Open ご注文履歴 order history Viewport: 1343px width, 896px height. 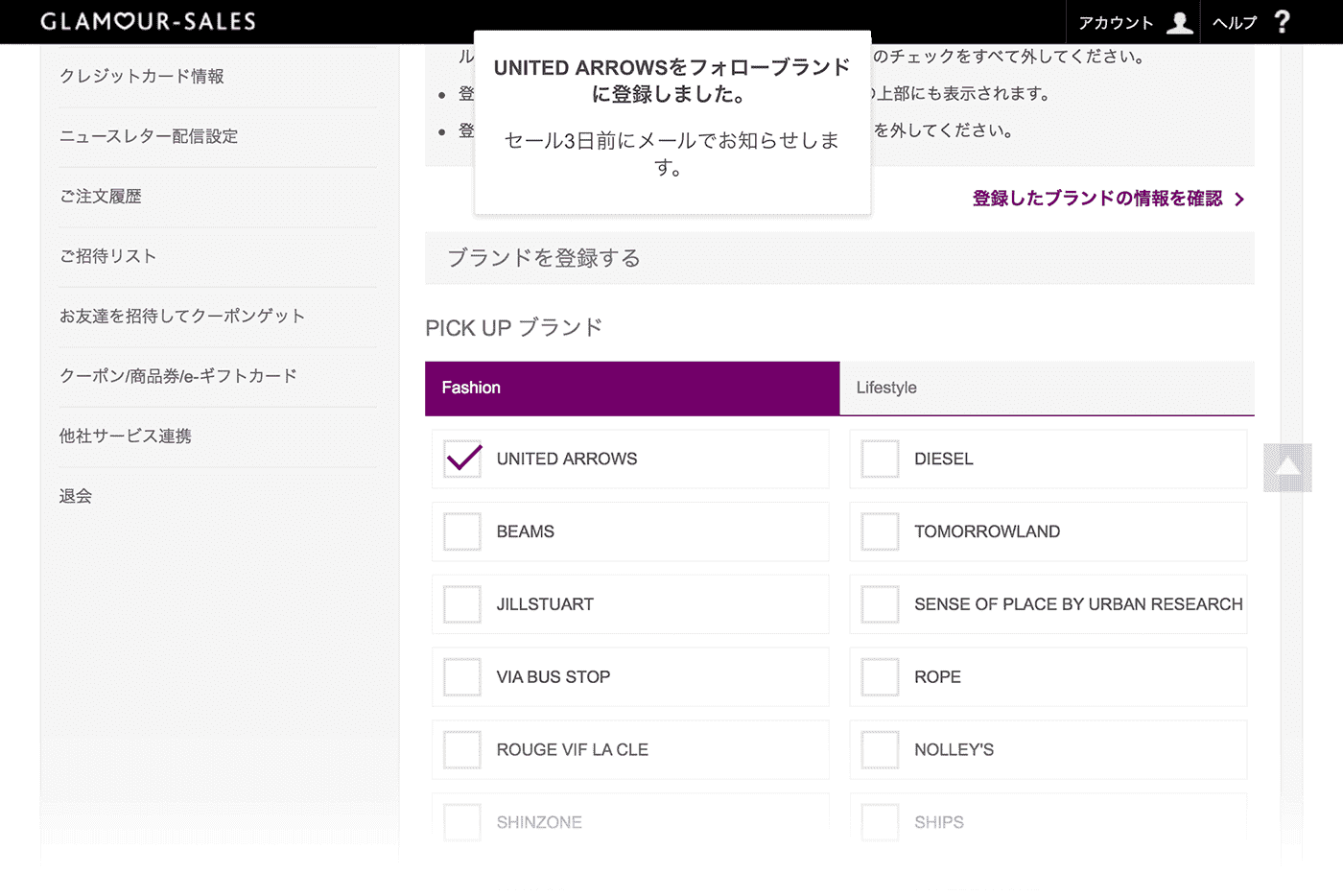click(x=101, y=196)
